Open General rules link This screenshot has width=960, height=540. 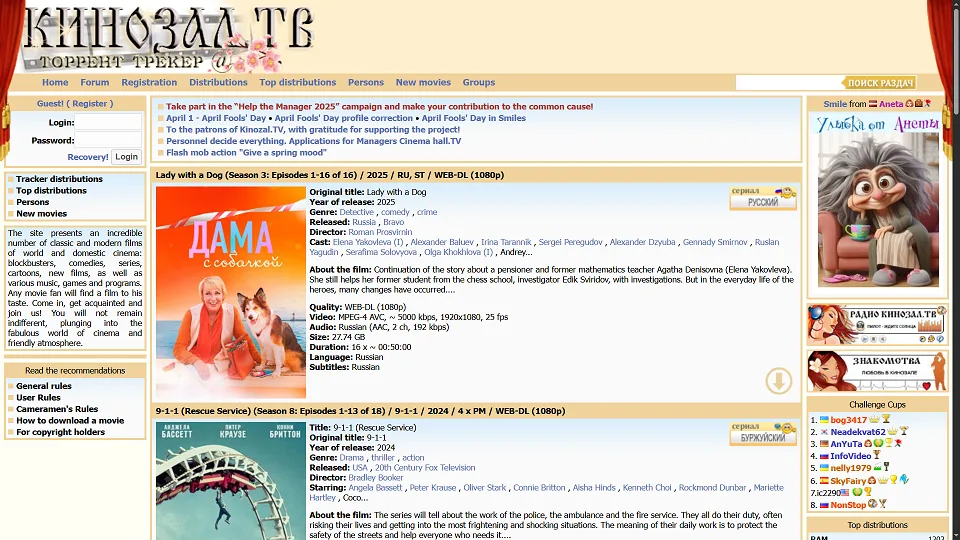(x=43, y=386)
